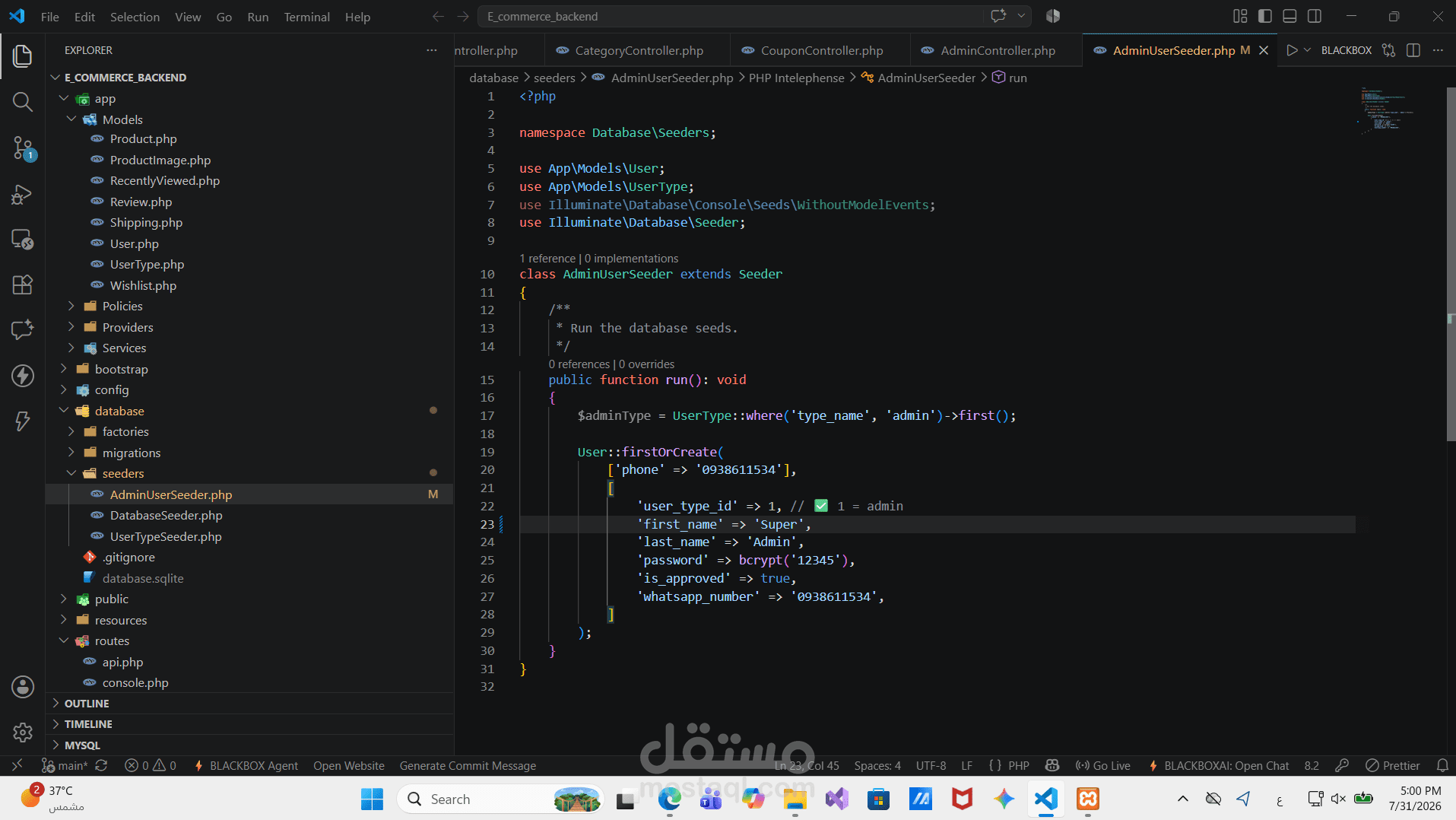1456x820 pixels.
Task: Open the Run and Debug view
Action: coord(23,194)
